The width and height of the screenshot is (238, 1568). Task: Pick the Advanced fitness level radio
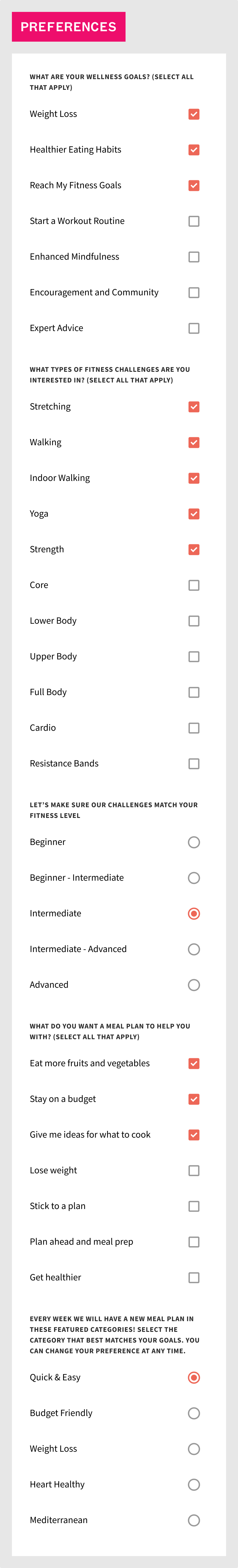click(194, 985)
